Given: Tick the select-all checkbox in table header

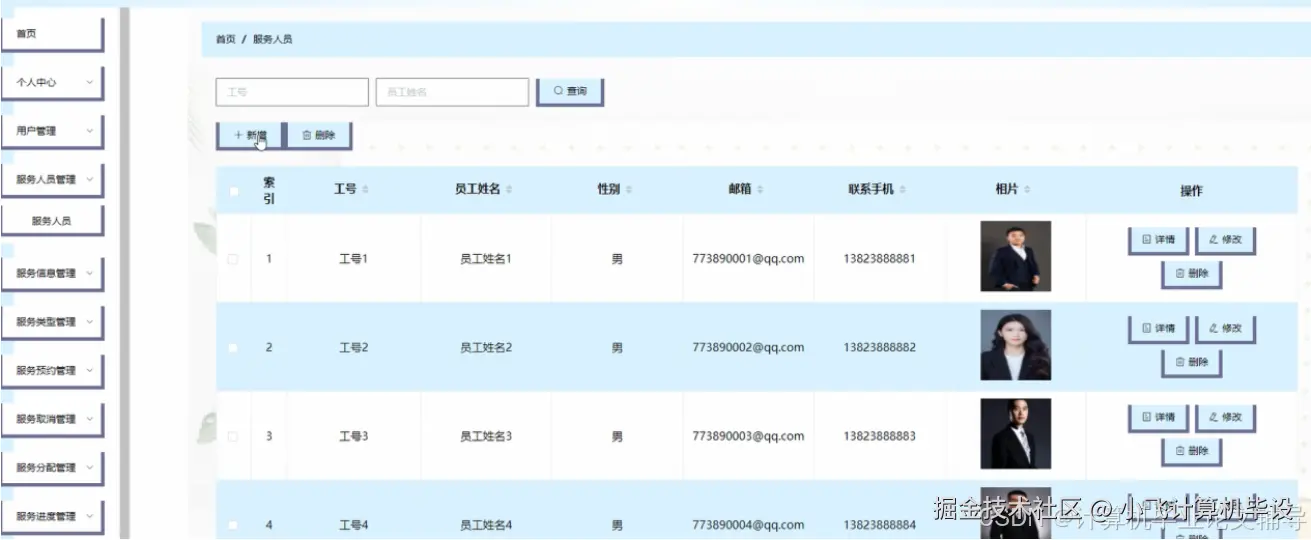Looking at the screenshot, I should click(x=234, y=192).
